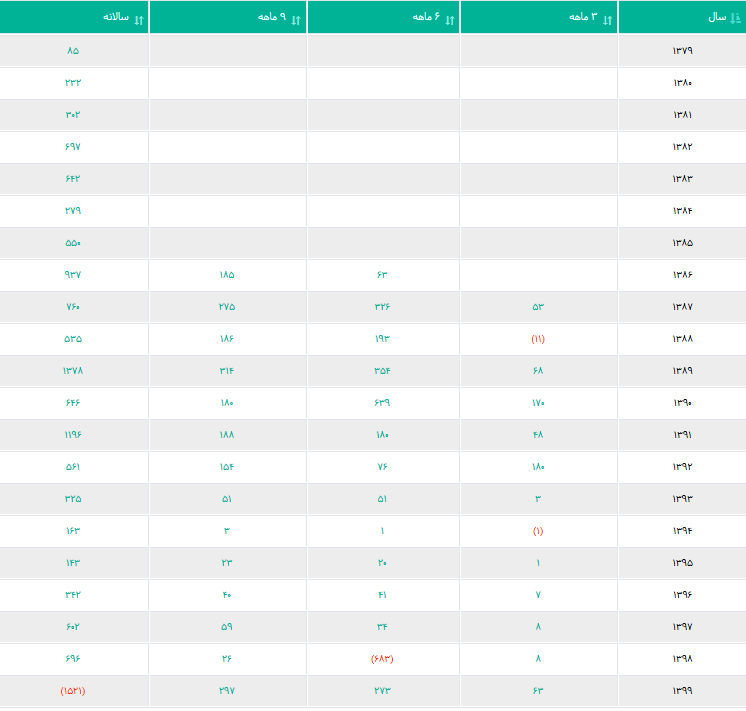
Task: Click sort icon in سال column header
Action: 736,19
